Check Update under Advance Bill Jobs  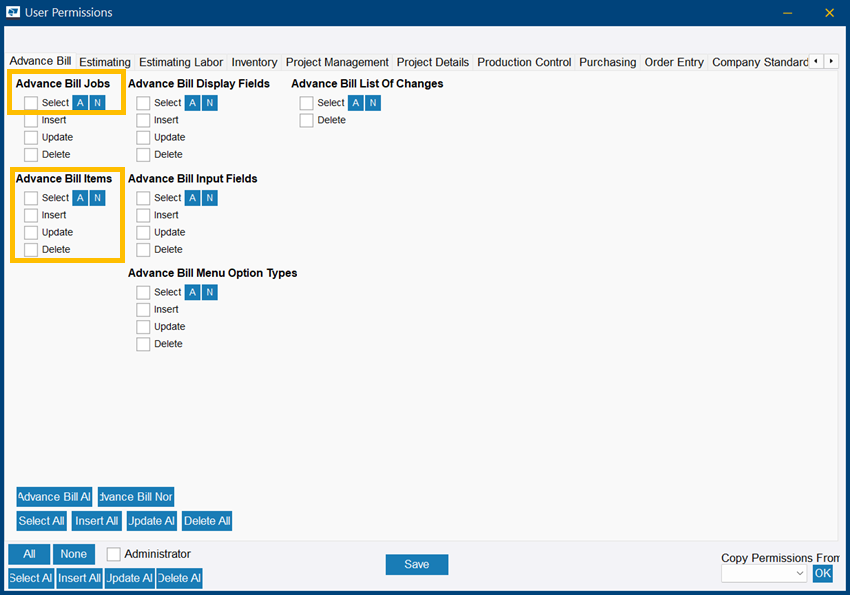(31, 138)
